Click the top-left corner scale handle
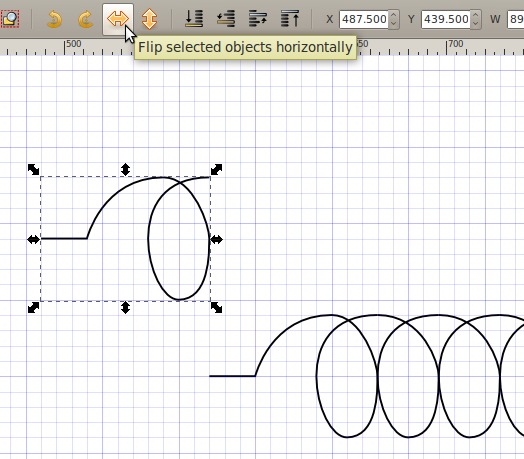Screen dimensions: 524x459 (x=33, y=169)
